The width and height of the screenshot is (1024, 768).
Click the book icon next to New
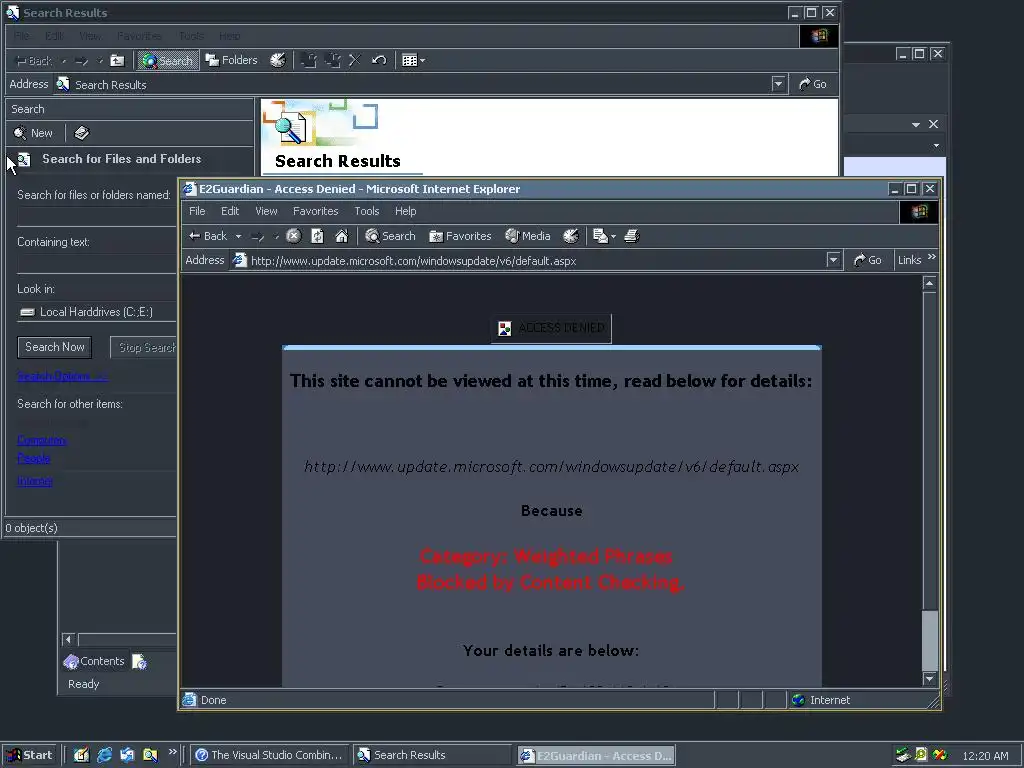(82, 133)
